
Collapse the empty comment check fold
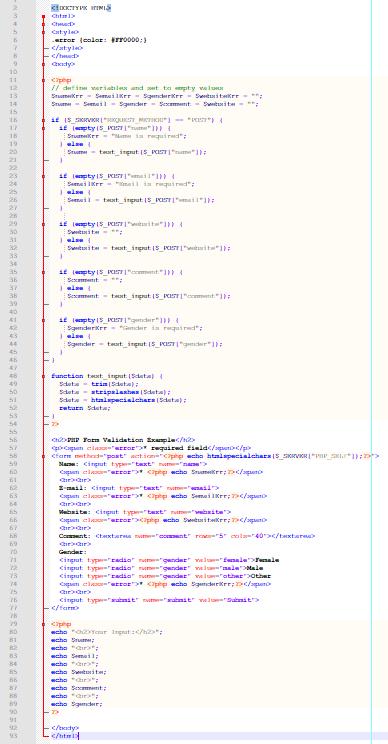click(43, 272)
